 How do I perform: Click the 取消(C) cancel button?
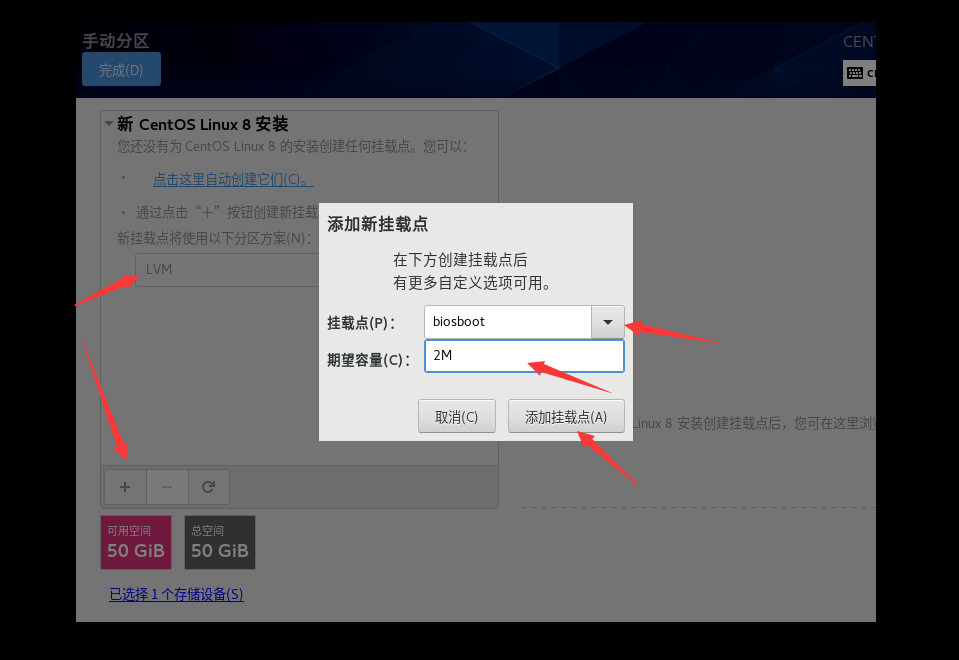pos(457,417)
